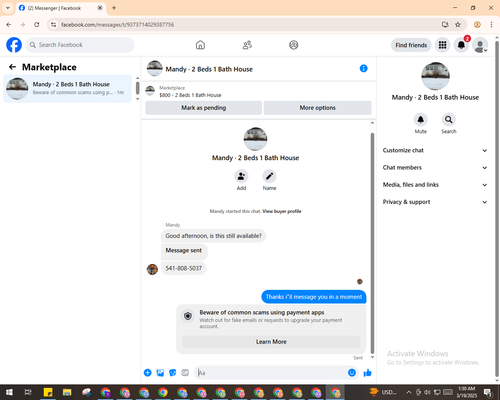
Task: Open the View buyer profile link
Action: click(282, 211)
